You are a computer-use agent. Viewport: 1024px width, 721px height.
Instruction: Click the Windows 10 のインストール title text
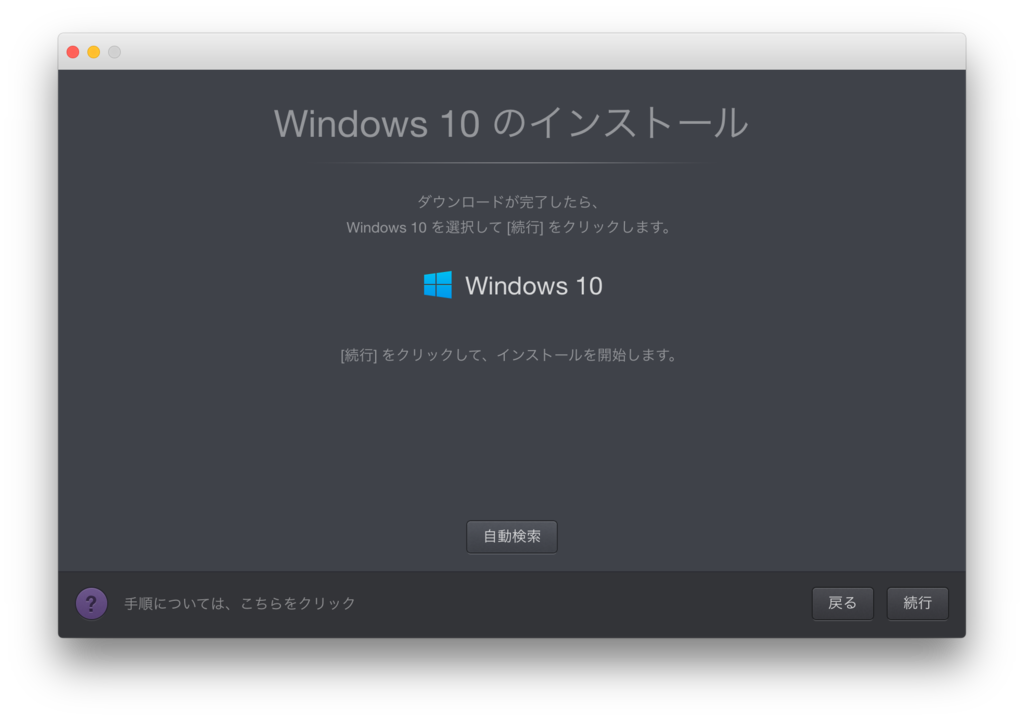(x=512, y=123)
